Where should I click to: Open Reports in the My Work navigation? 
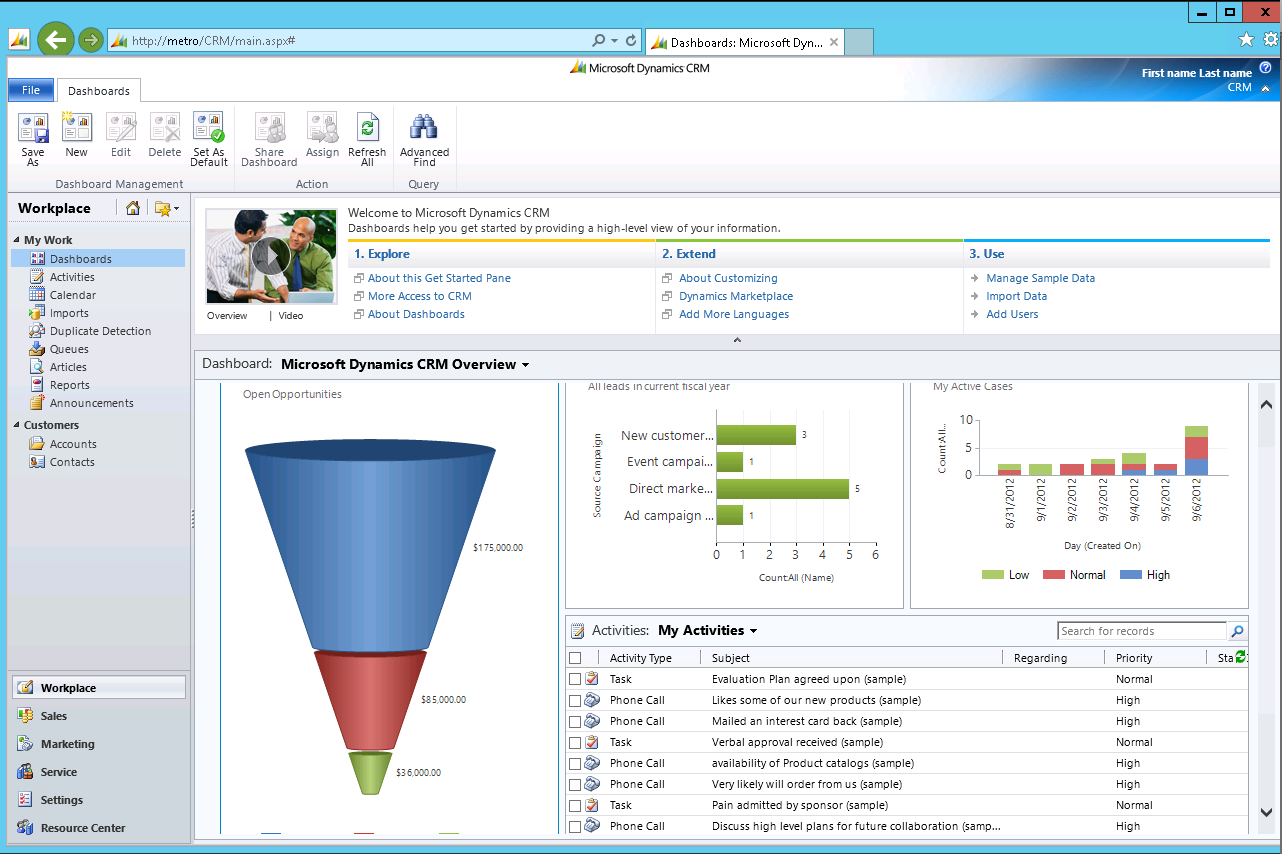pyautogui.click(x=69, y=385)
